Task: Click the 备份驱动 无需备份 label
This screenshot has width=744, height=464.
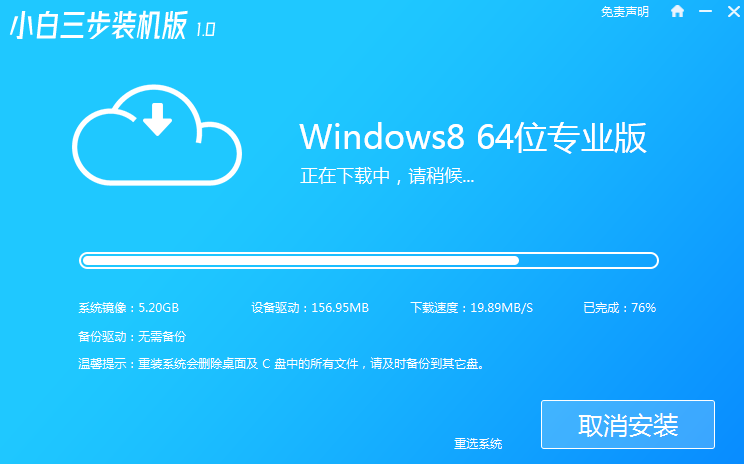Action: (132, 336)
